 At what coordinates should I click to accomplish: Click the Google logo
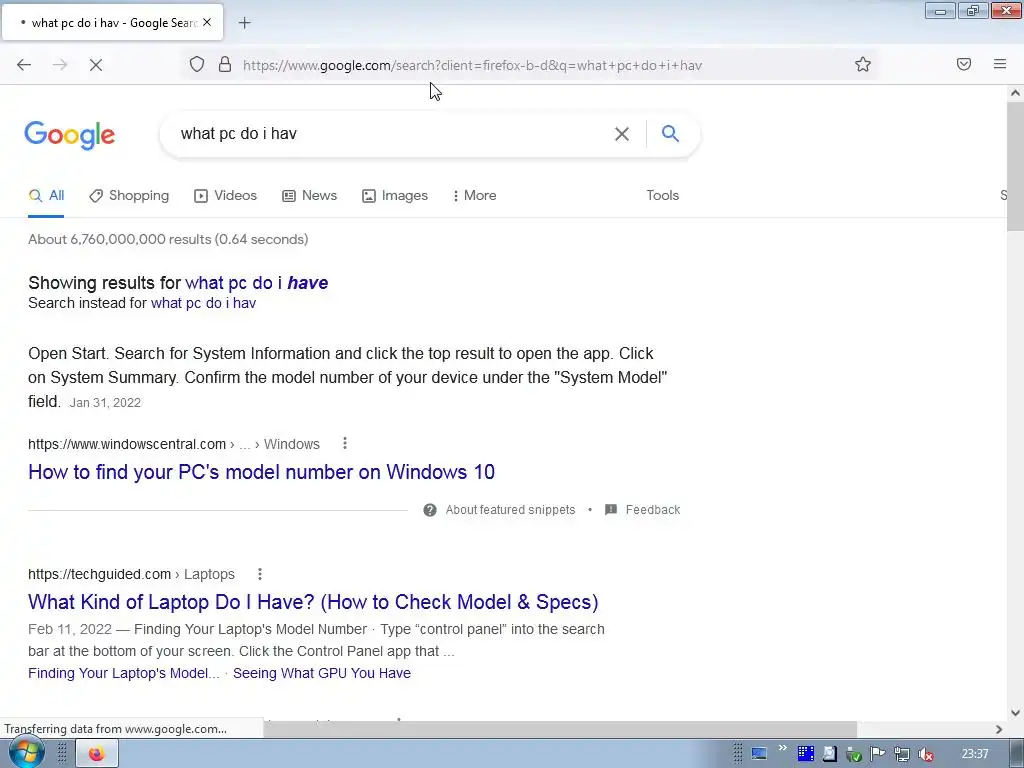[x=70, y=135]
